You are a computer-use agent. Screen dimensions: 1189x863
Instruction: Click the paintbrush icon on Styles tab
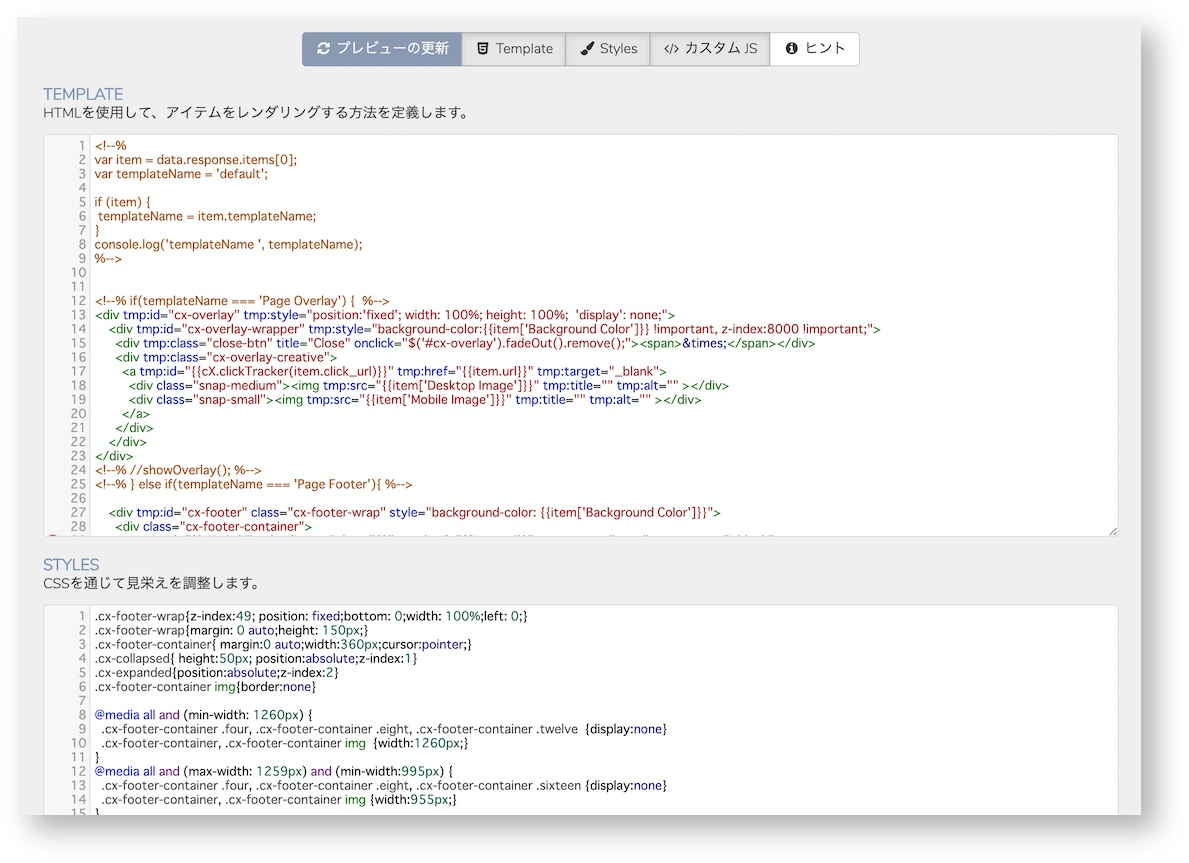click(587, 49)
